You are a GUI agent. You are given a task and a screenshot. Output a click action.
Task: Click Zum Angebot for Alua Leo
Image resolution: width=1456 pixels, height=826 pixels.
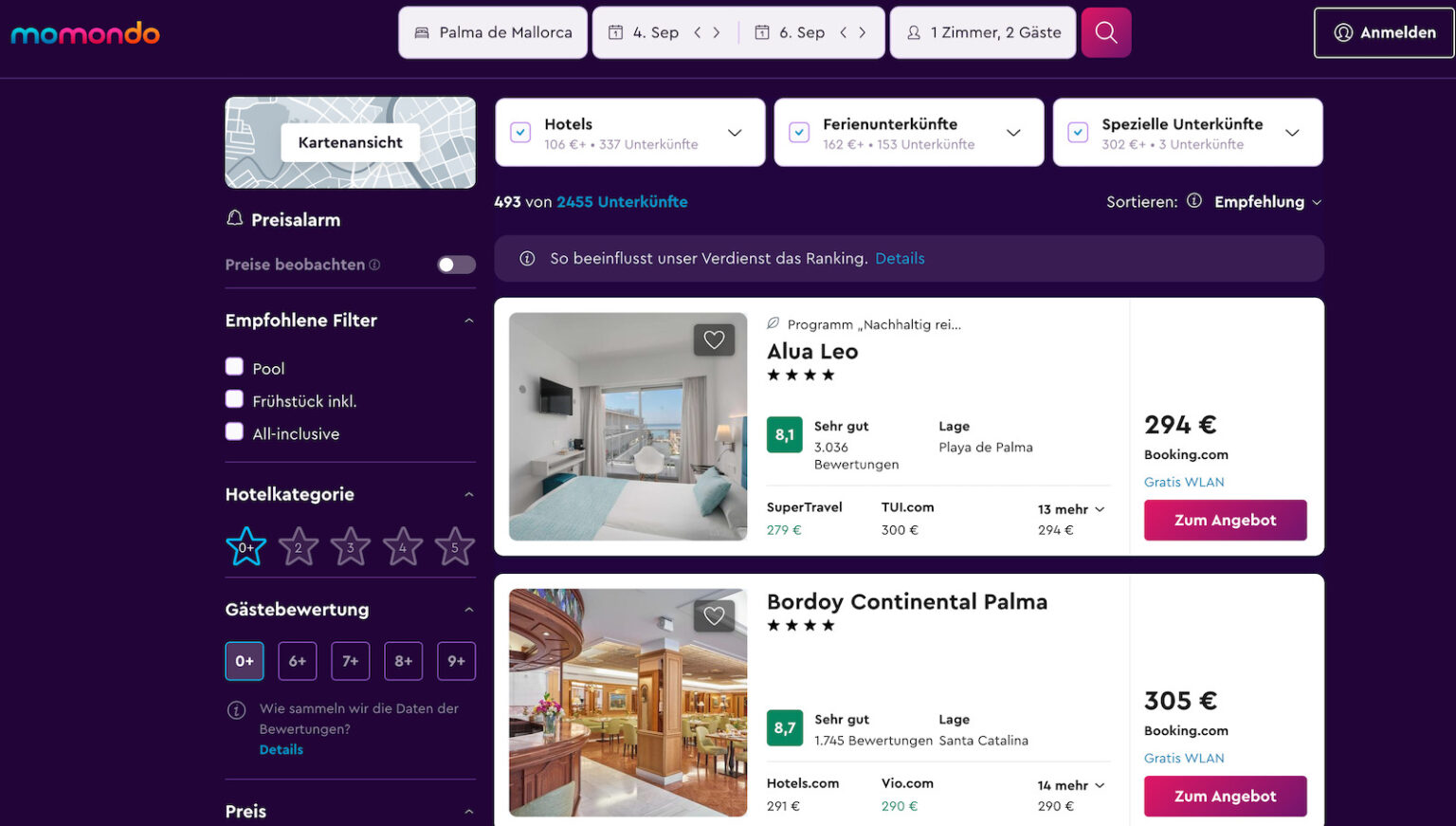click(x=1225, y=520)
